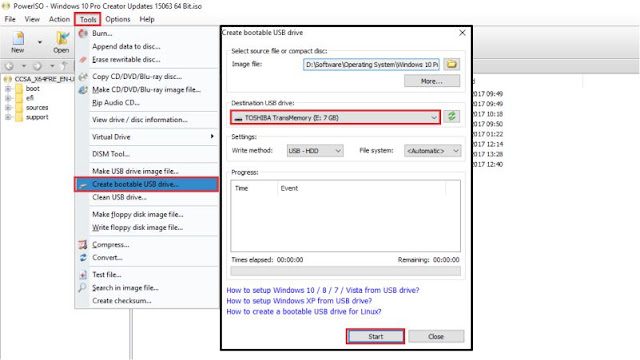Select Create bootable USB drive menu entry
The height and width of the screenshot is (360, 640).
click(x=147, y=184)
